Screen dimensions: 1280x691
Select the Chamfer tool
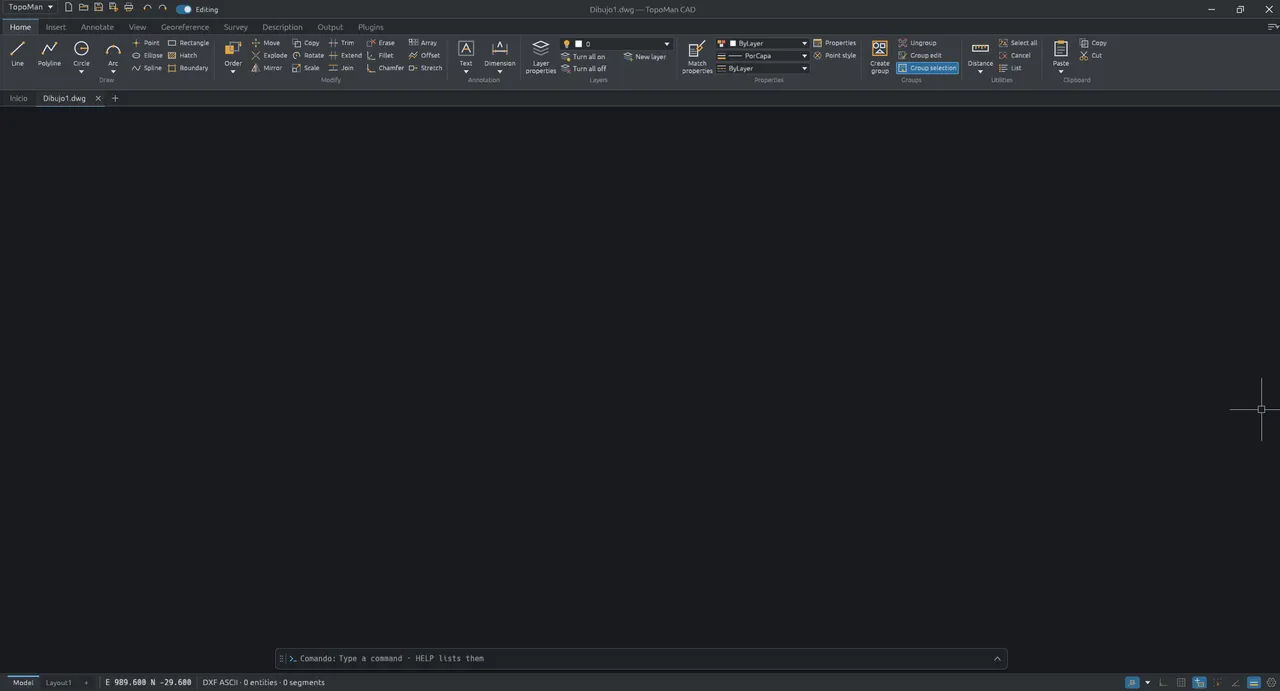[385, 68]
